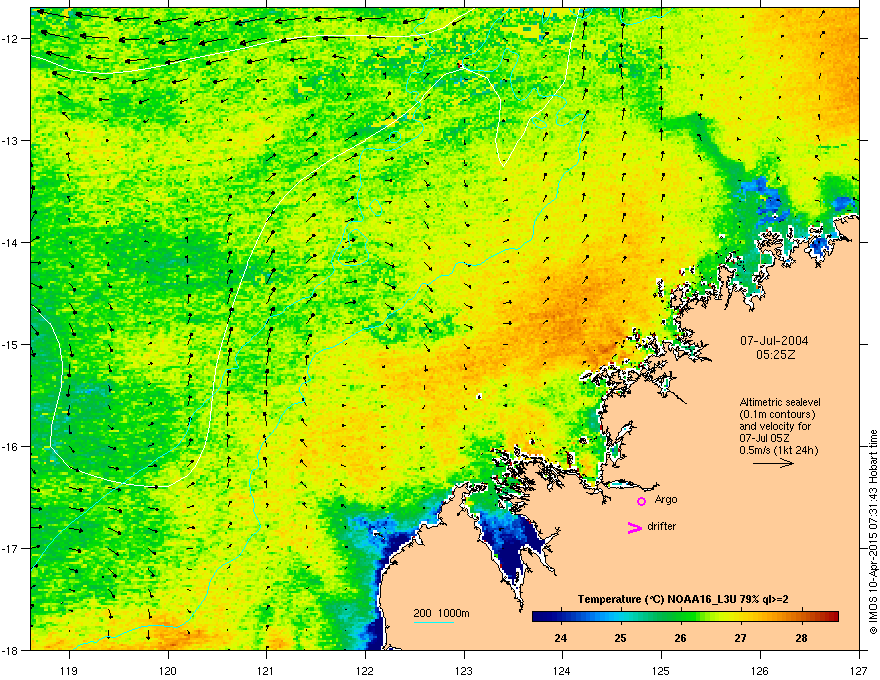Screen dimensions: 880x680
Task: Click the latitude axis label -15
Action: 11,344
